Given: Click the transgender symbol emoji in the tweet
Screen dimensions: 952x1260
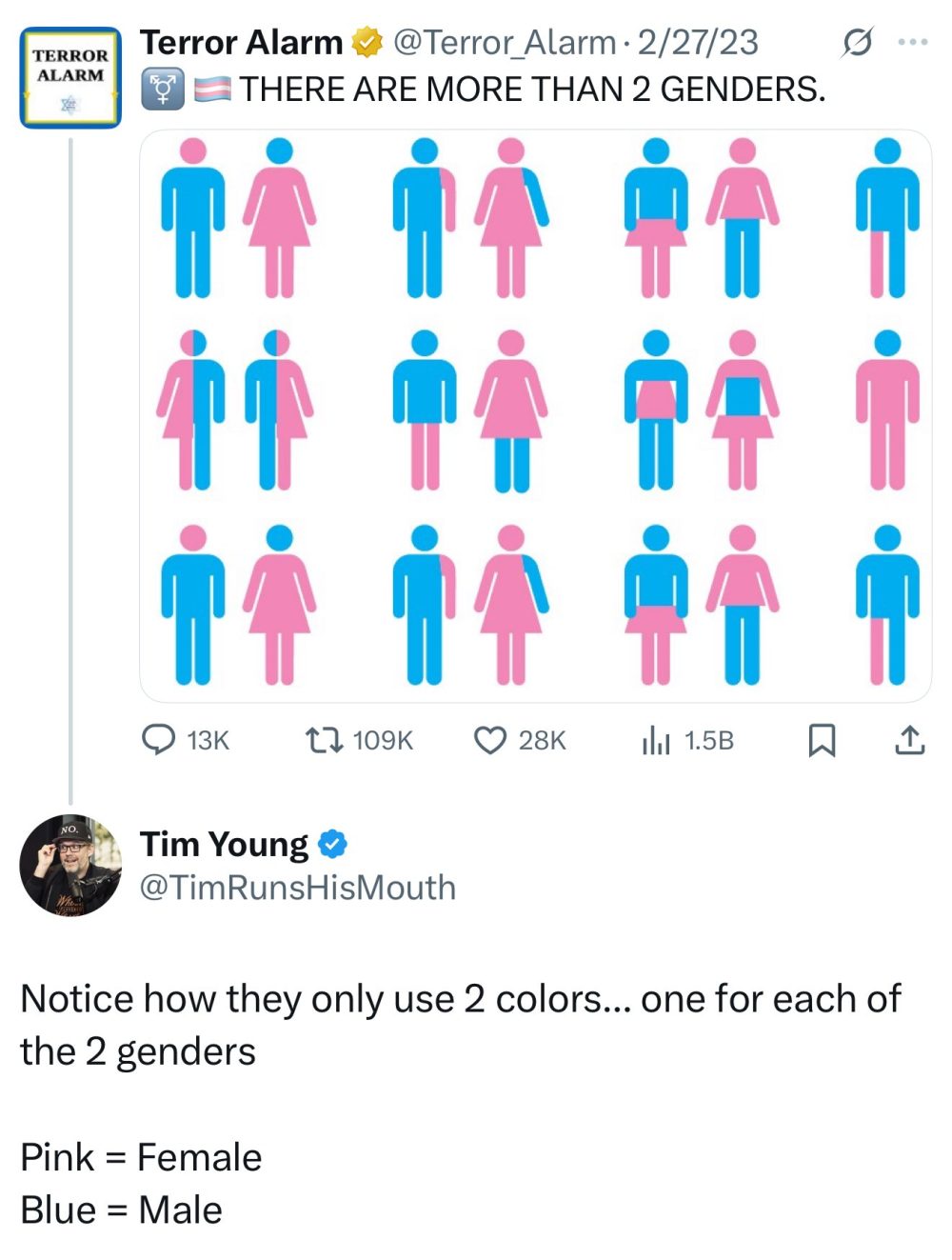Looking at the screenshot, I should (162, 90).
